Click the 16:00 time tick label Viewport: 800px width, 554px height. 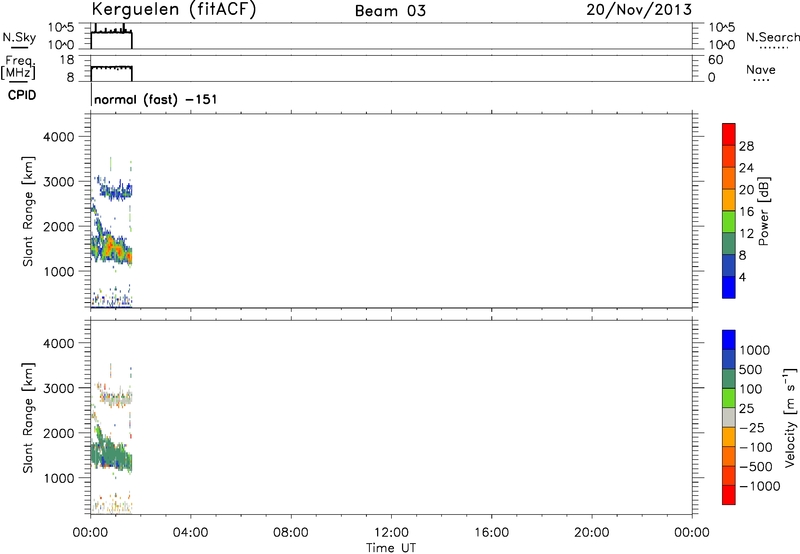click(491, 533)
